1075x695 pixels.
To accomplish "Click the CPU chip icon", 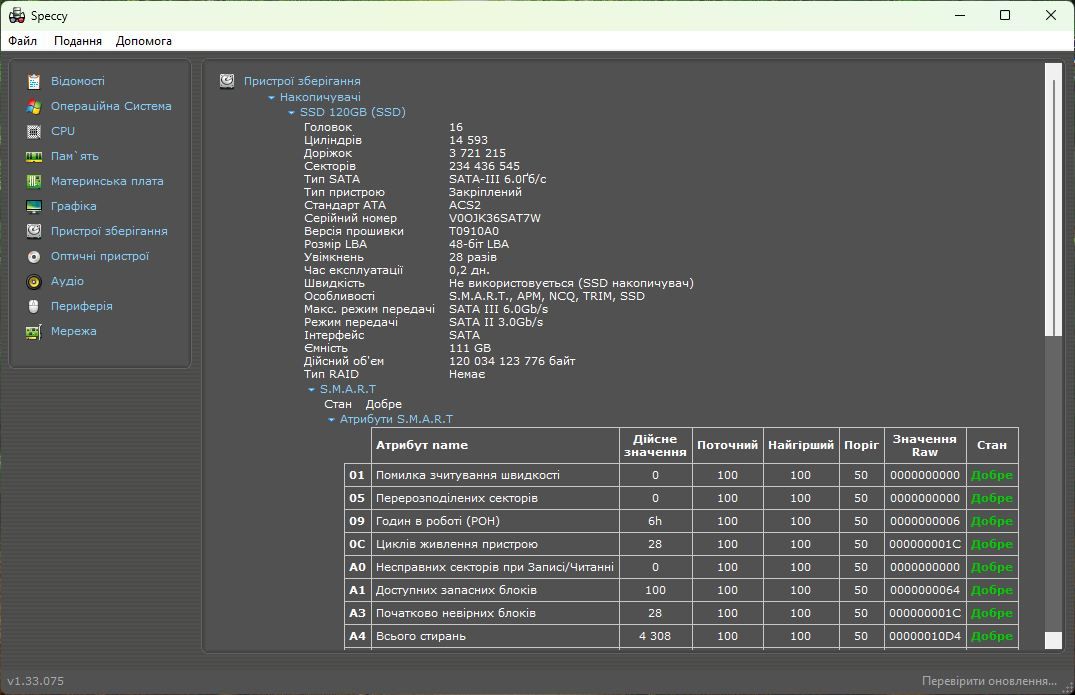I will coord(34,132).
